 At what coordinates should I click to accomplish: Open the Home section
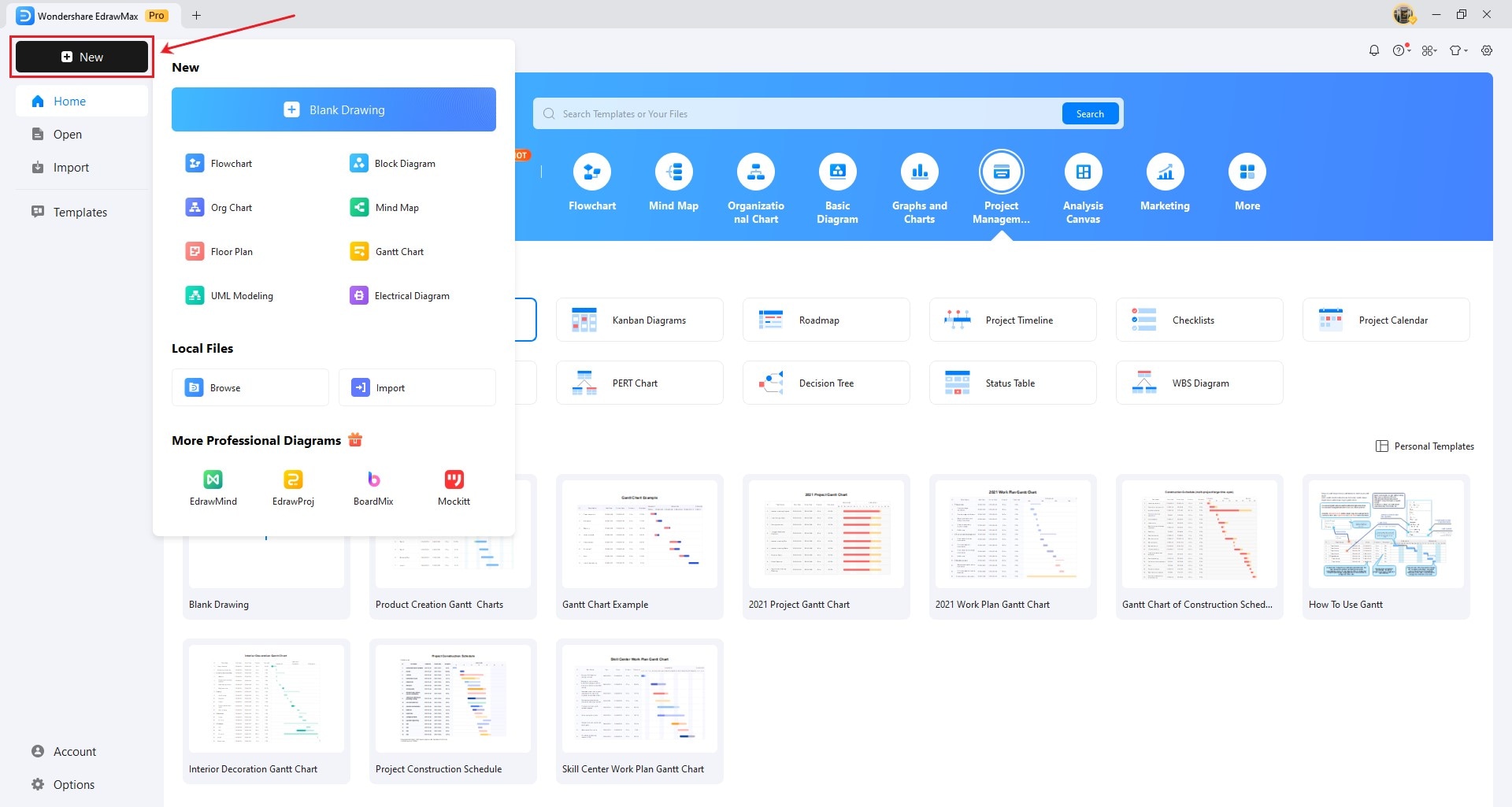pyautogui.click(x=82, y=101)
